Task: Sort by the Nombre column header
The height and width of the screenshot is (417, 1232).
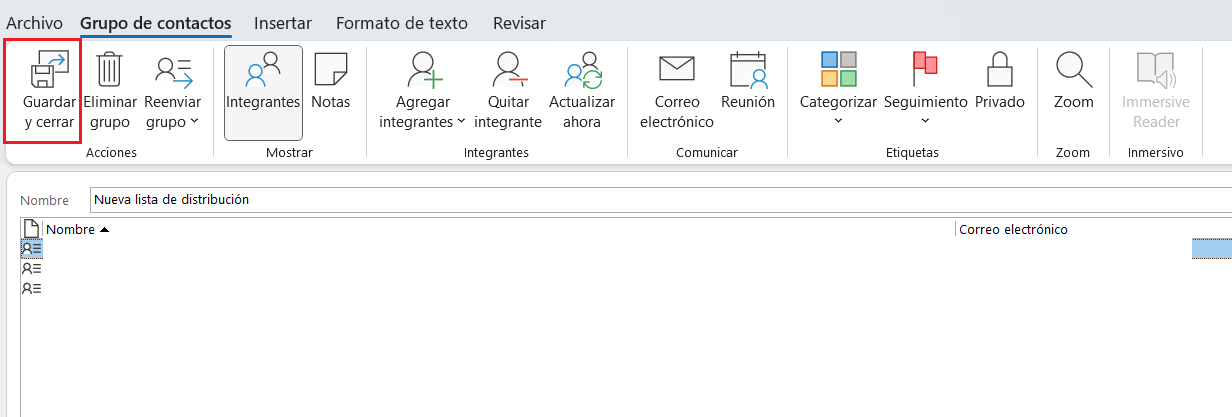Action: click(x=70, y=229)
